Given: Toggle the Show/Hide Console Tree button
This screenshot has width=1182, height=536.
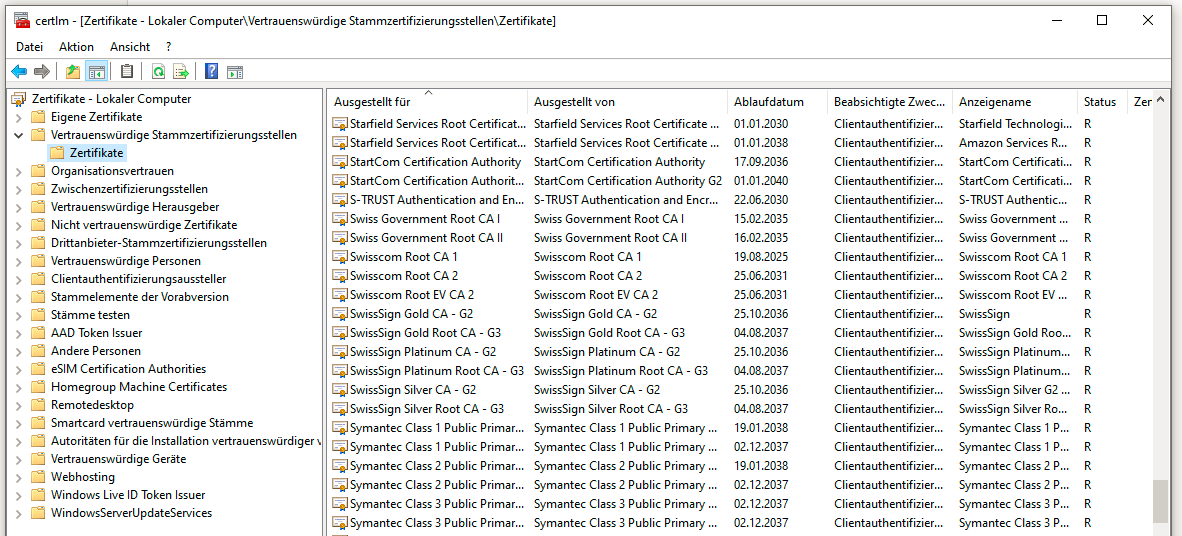Looking at the screenshot, I should (97, 72).
